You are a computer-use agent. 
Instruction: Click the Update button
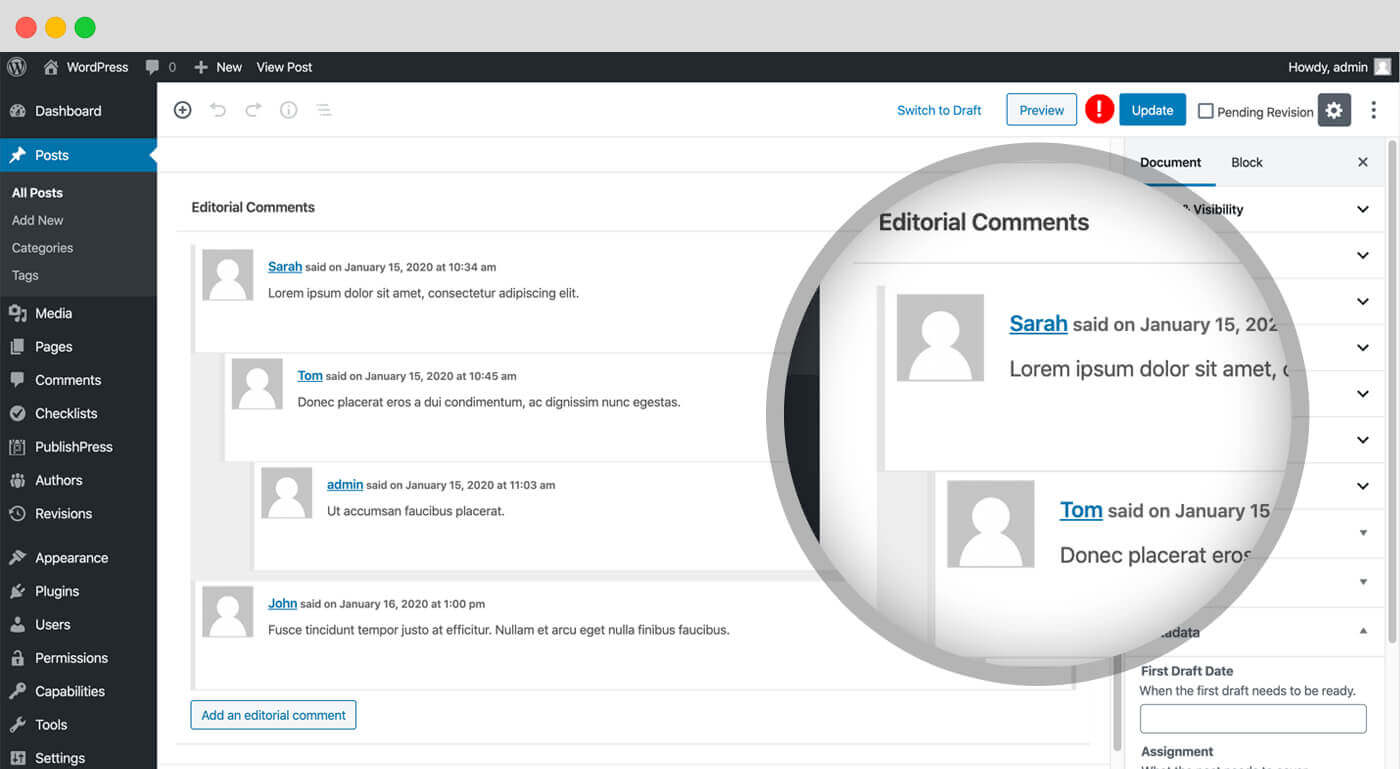(x=1152, y=110)
